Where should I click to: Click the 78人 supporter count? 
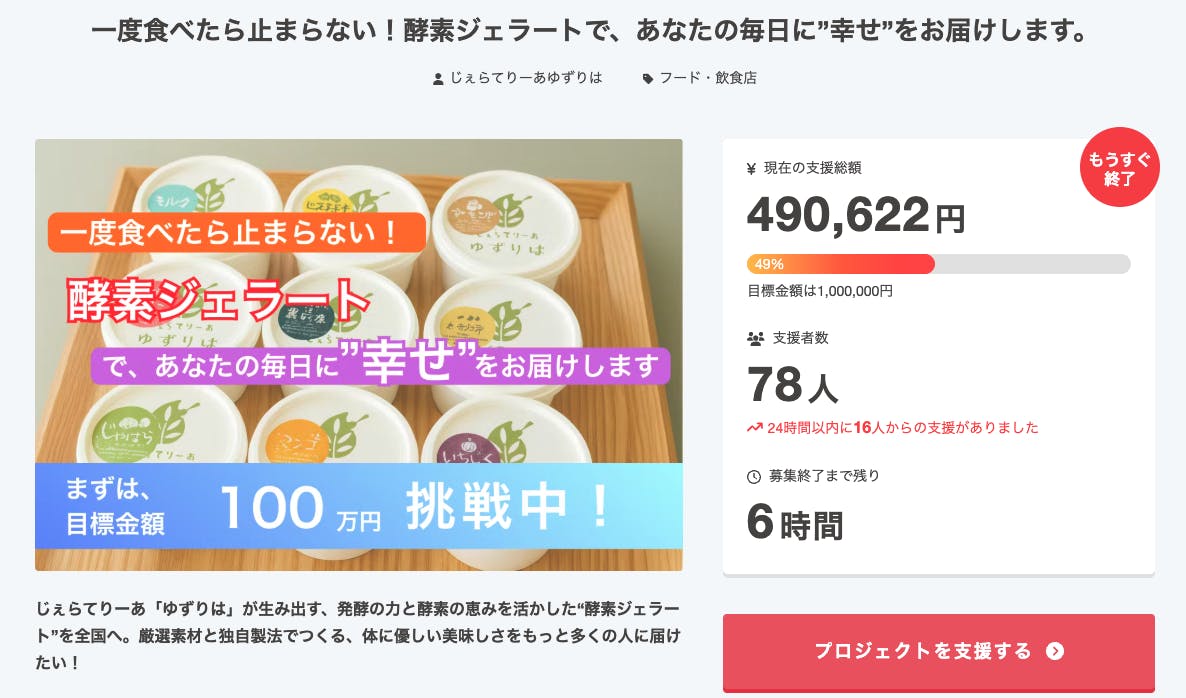coord(793,385)
